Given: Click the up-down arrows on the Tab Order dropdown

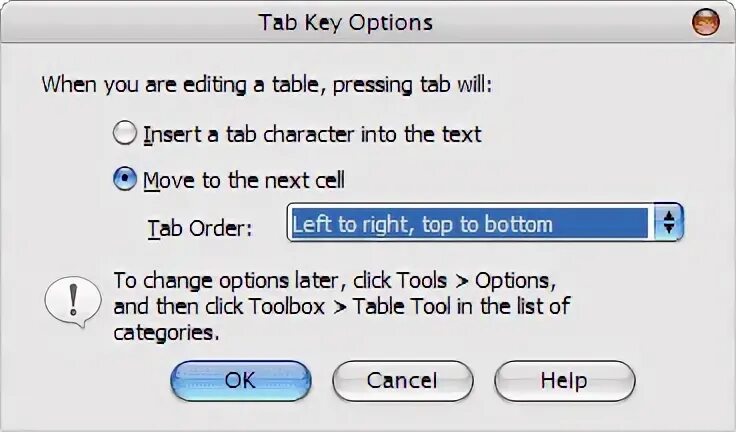Looking at the screenshot, I should 668,223.
